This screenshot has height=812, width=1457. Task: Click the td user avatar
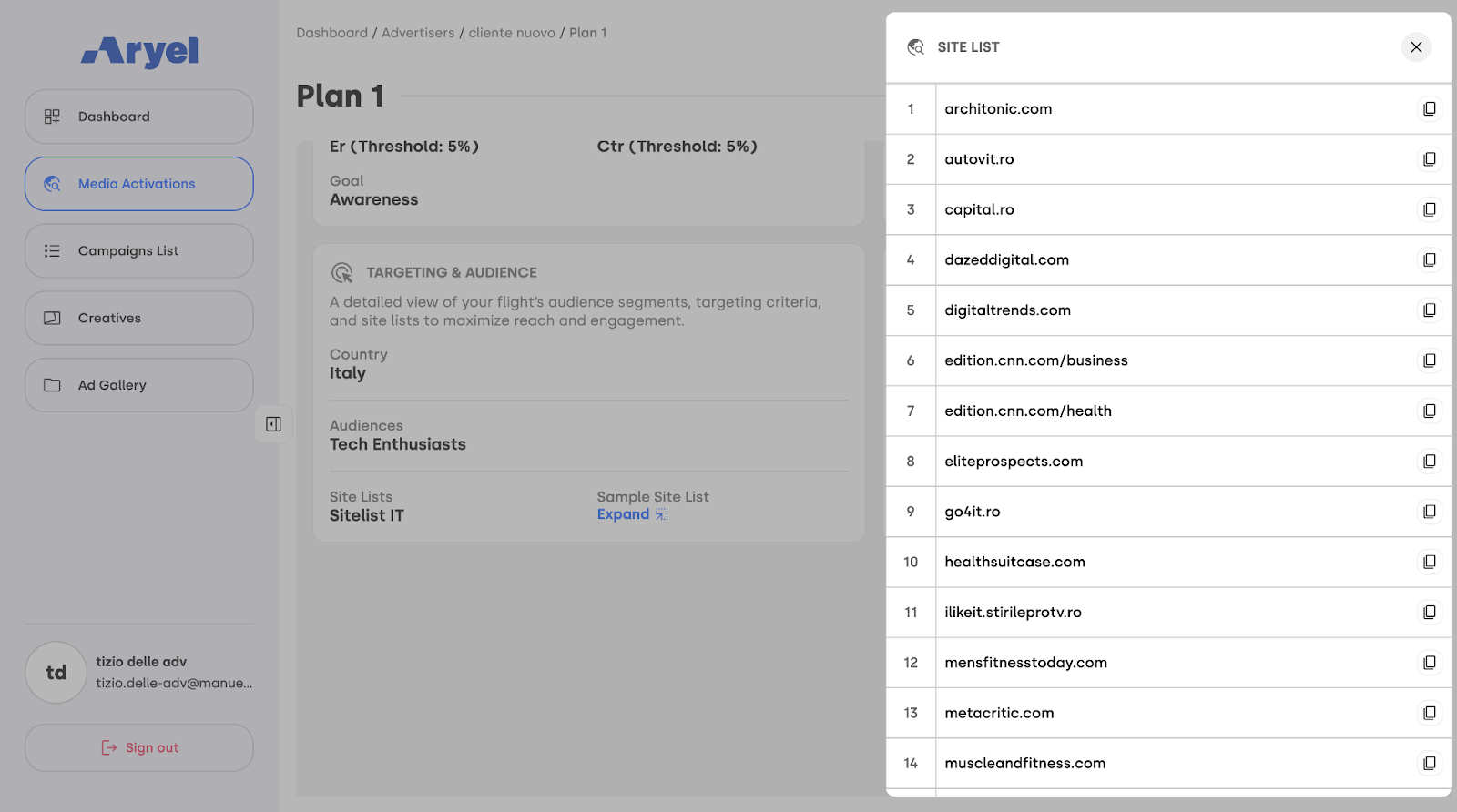tap(56, 673)
